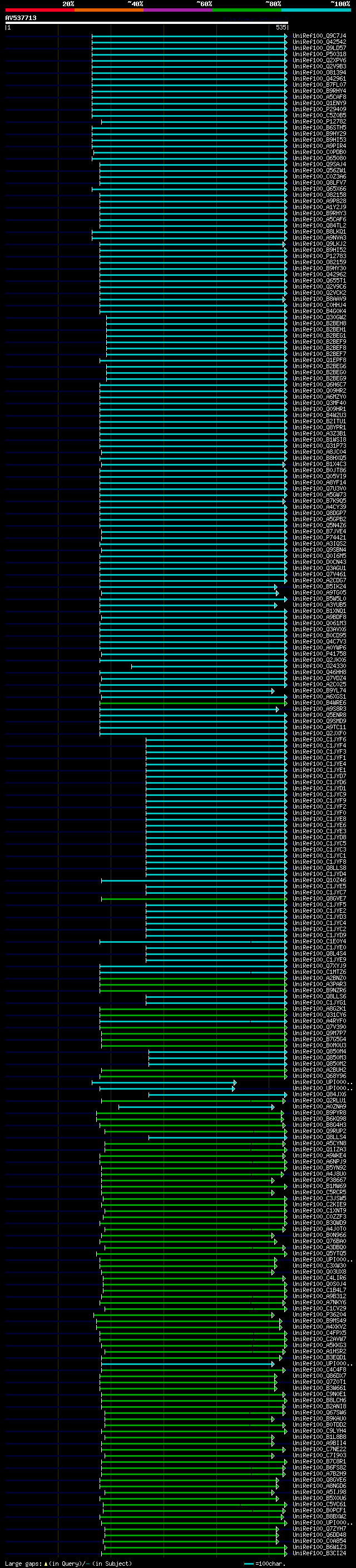Click the green alignment bar for UniRef100_Q8GVE7
Screen dimensions: 356x1568
point(194,898)
